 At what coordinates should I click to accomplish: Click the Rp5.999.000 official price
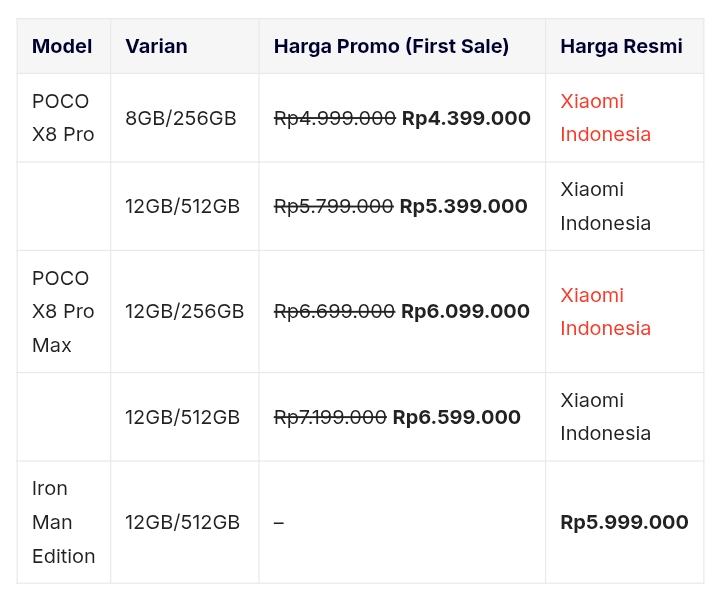click(624, 522)
